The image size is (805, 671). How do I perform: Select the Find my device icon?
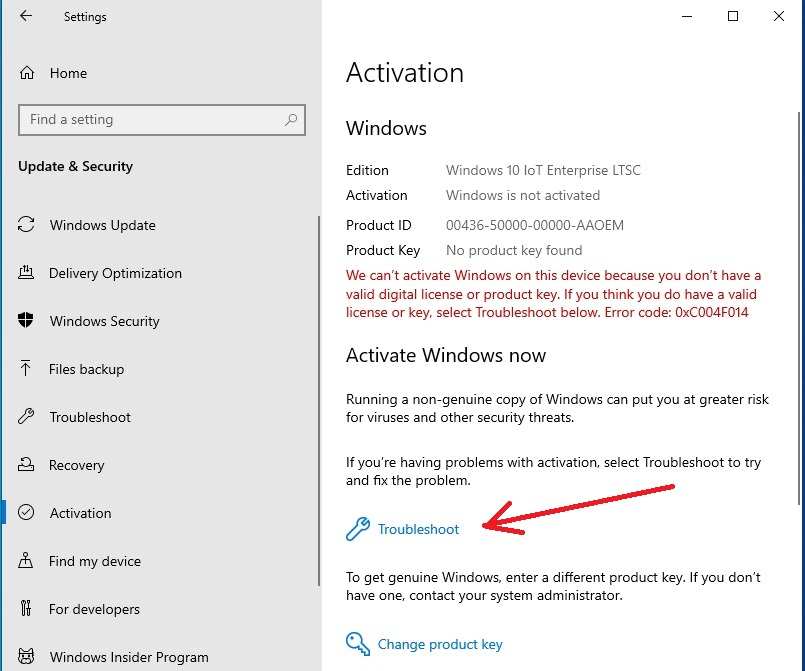coord(26,560)
